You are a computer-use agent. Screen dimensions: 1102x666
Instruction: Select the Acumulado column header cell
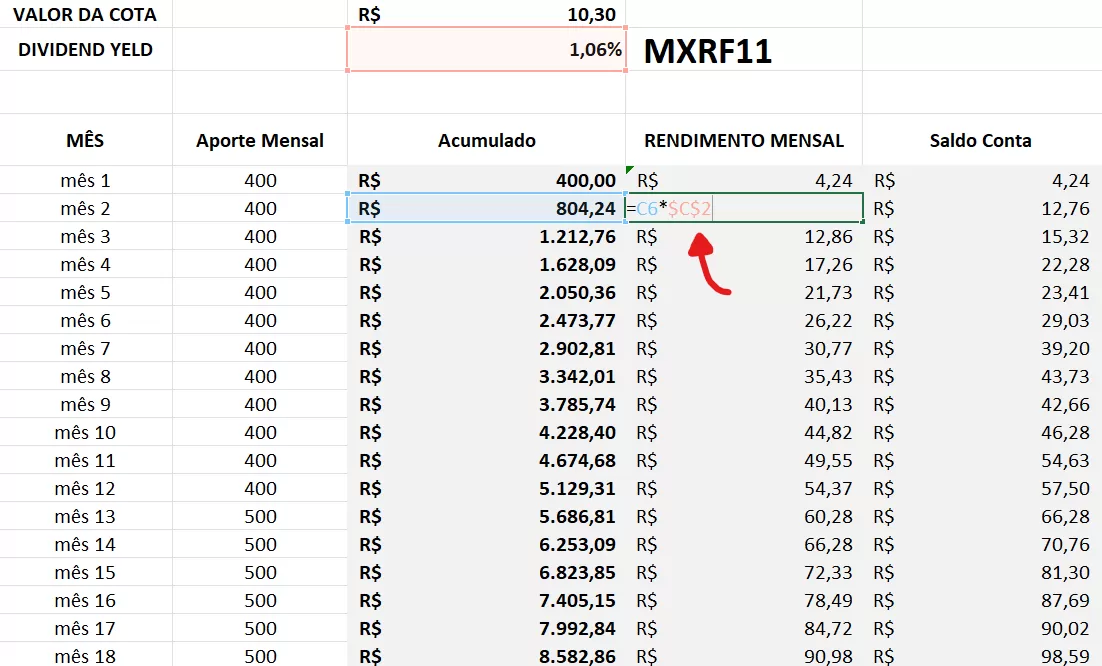(487, 141)
